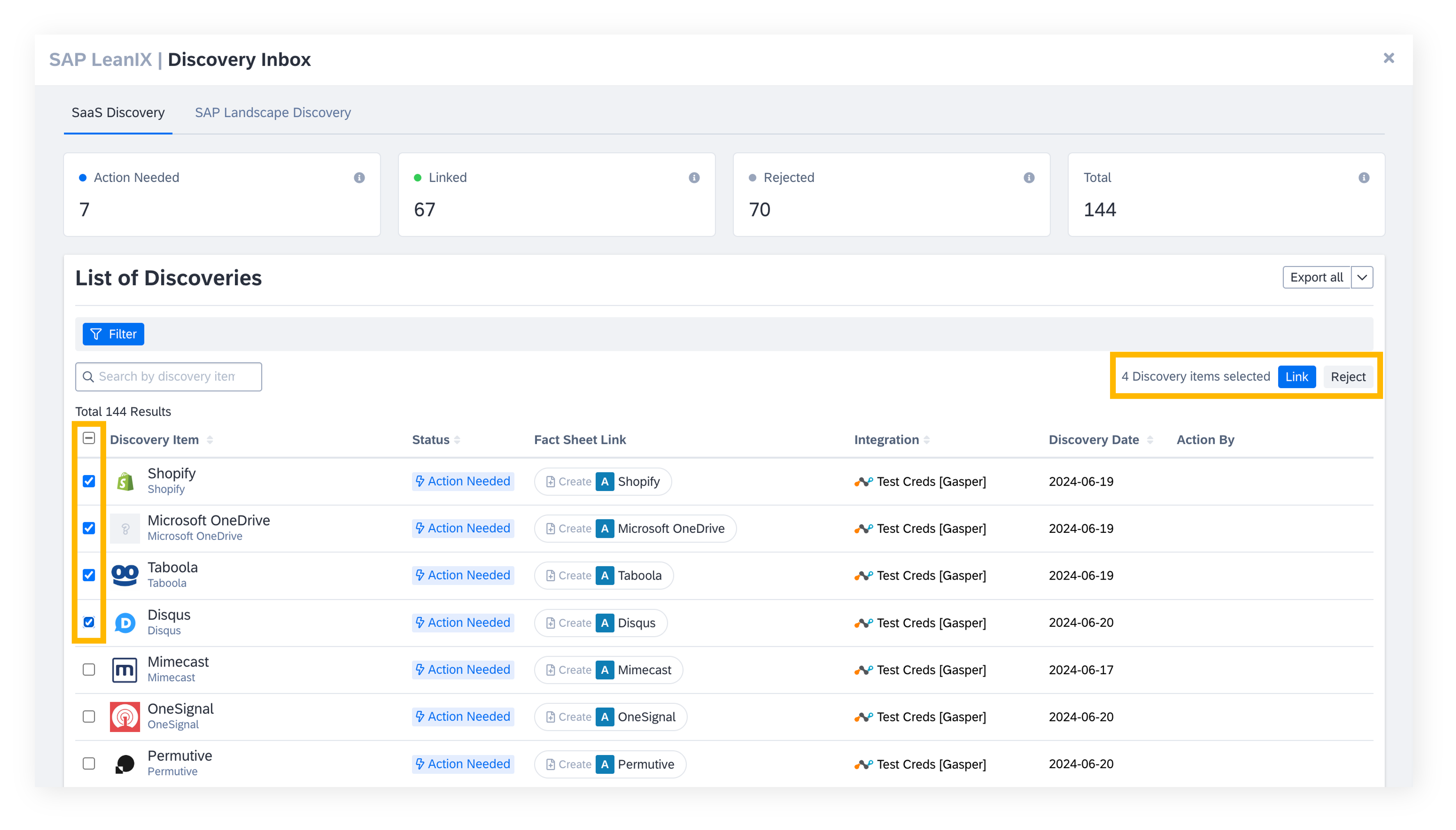1456x830 pixels.
Task: Uncheck the Taboola row checkbox
Action: coord(89,575)
